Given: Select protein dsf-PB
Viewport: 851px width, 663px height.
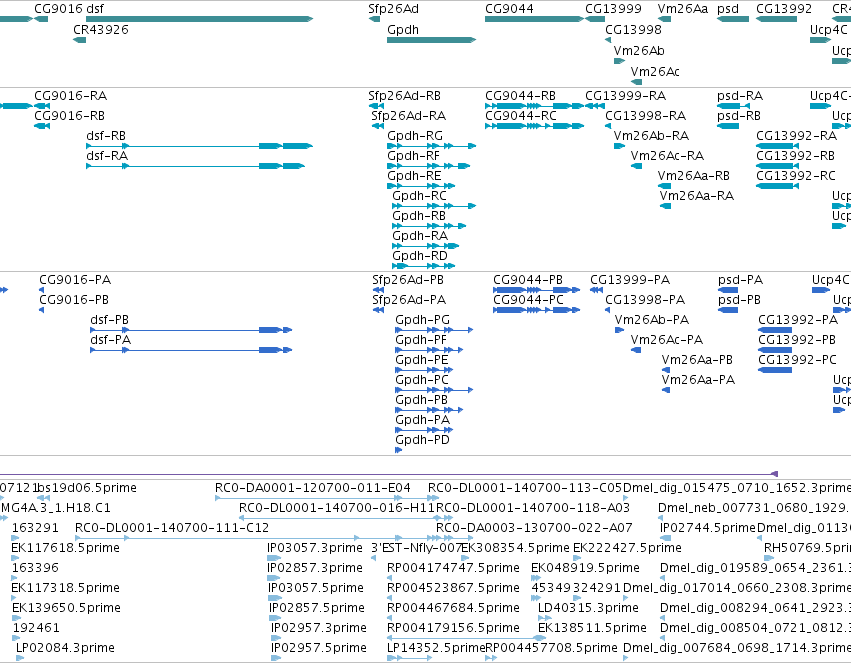Looking at the screenshot, I should point(191,330).
